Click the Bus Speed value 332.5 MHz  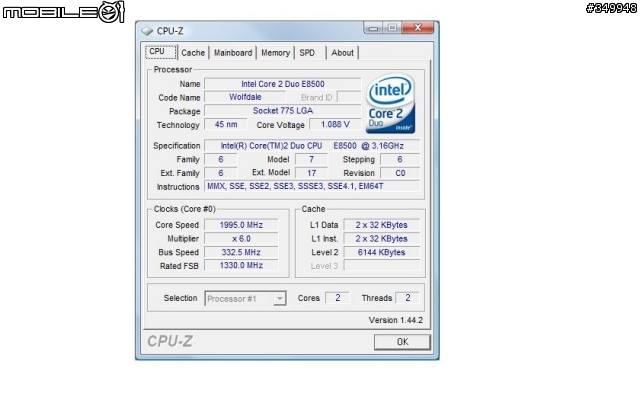(x=241, y=252)
